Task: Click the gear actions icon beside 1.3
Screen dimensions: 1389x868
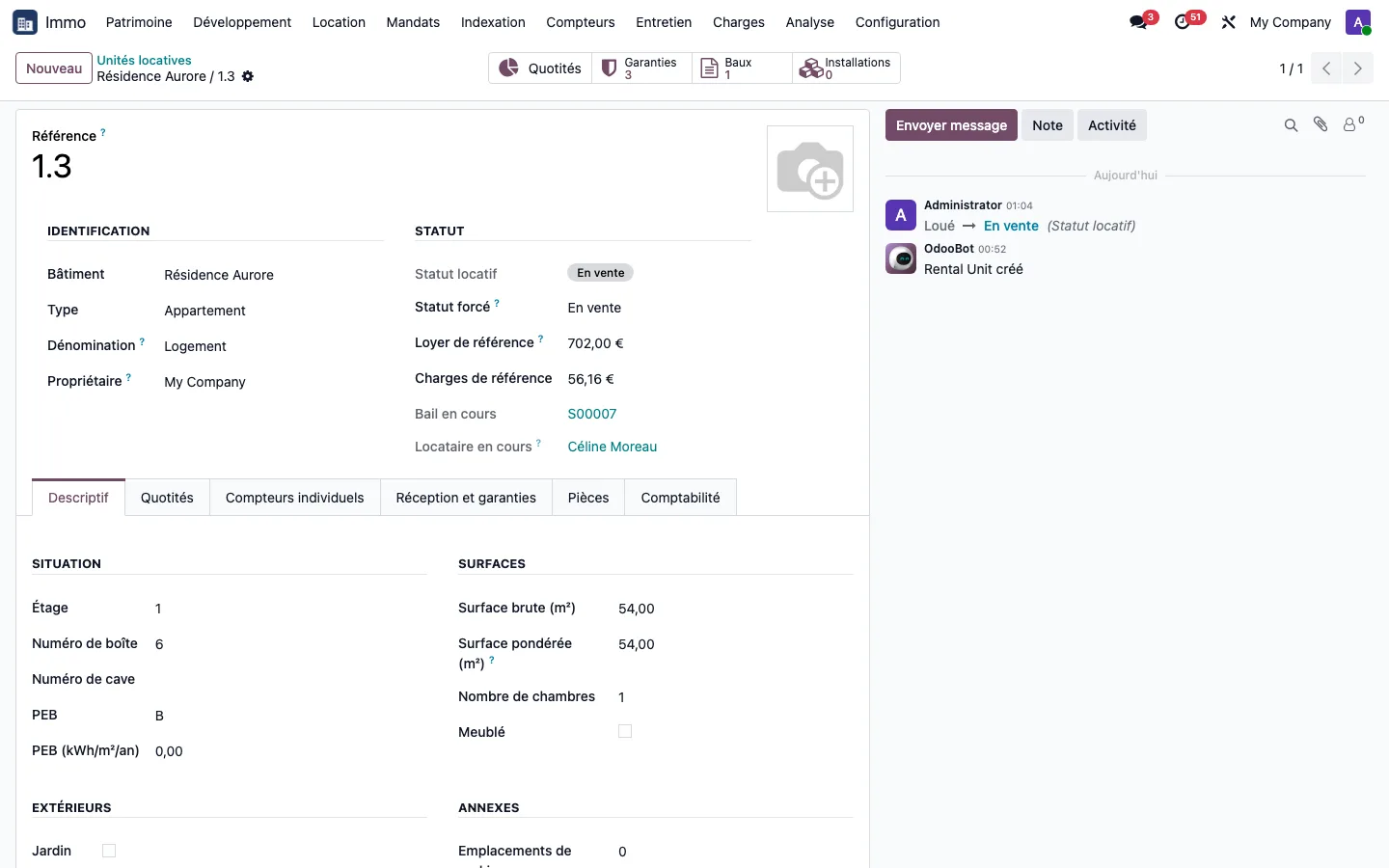Action: point(248,76)
